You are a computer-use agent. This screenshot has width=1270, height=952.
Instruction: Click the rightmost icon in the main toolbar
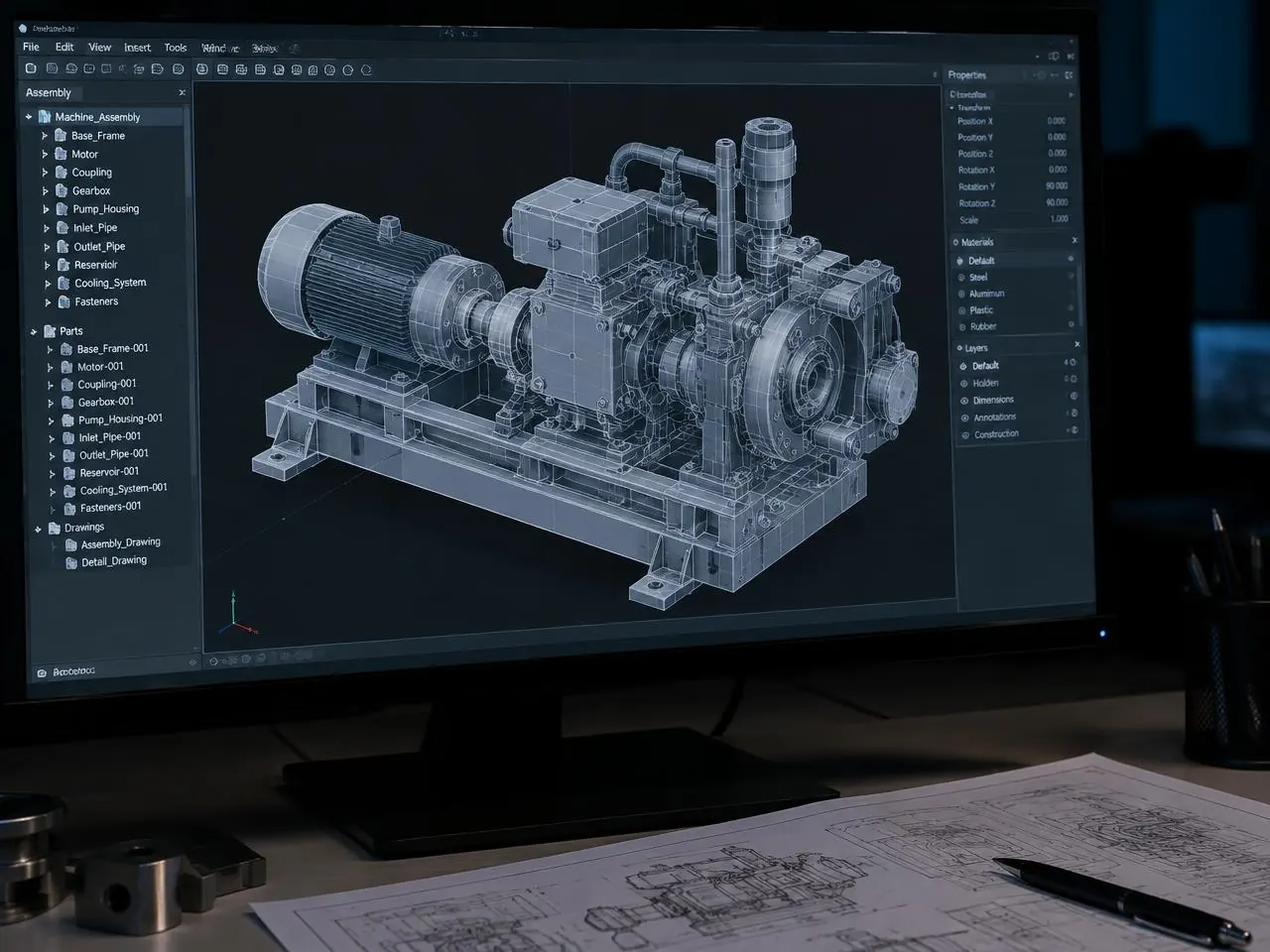(x=366, y=70)
